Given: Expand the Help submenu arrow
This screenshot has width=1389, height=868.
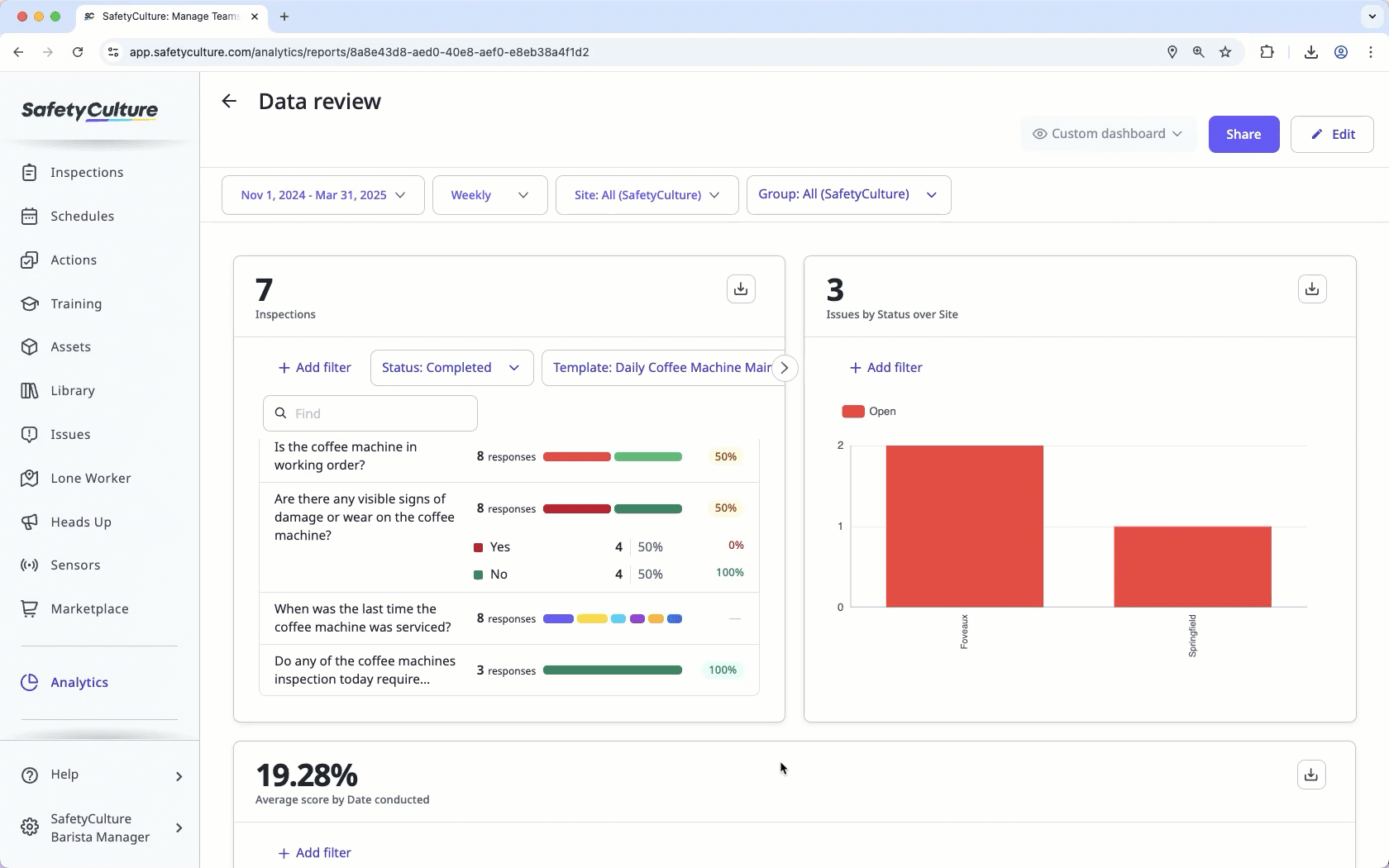Looking at the screenshot, I should pos(179,775).
